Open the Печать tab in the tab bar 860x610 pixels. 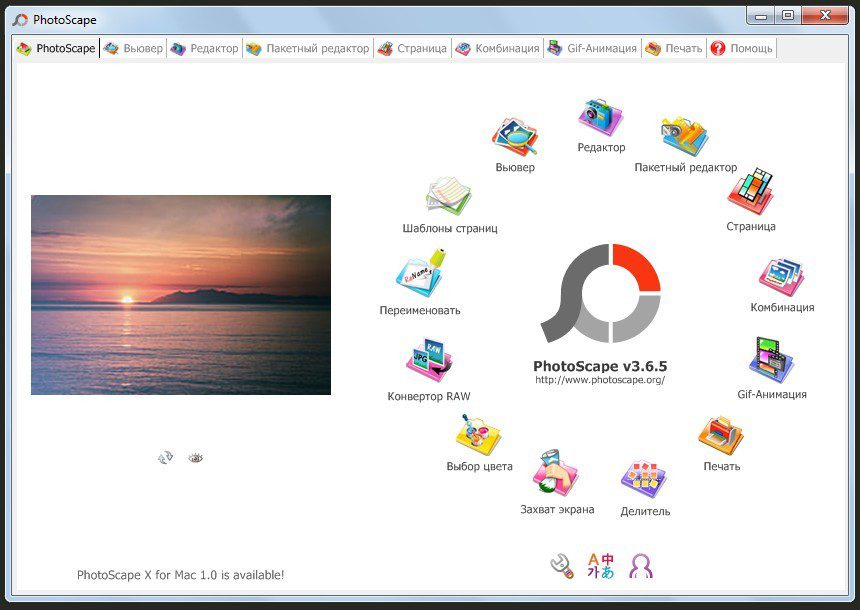point(674,48)
